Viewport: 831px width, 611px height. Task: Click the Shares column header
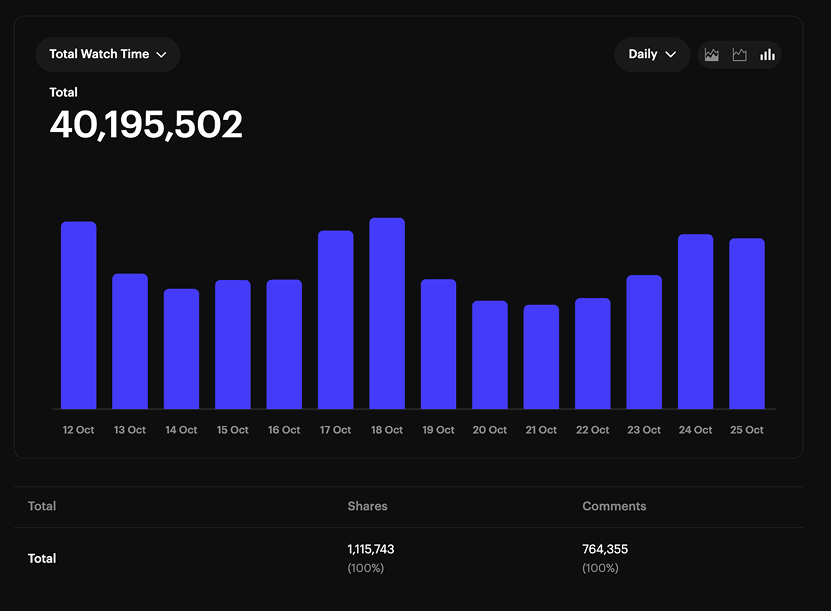pyautogui.click(x=367, y=506)
